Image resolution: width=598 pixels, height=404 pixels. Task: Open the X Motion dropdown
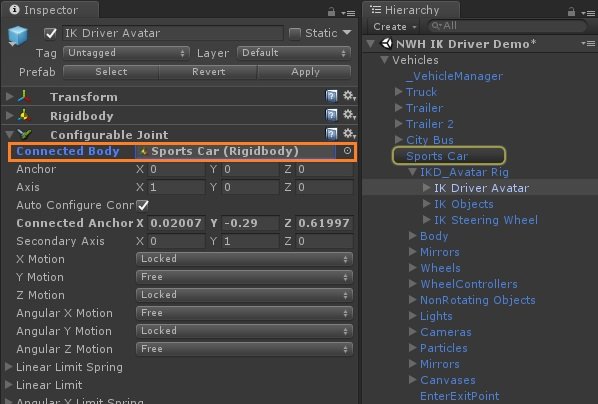point(244,259)
